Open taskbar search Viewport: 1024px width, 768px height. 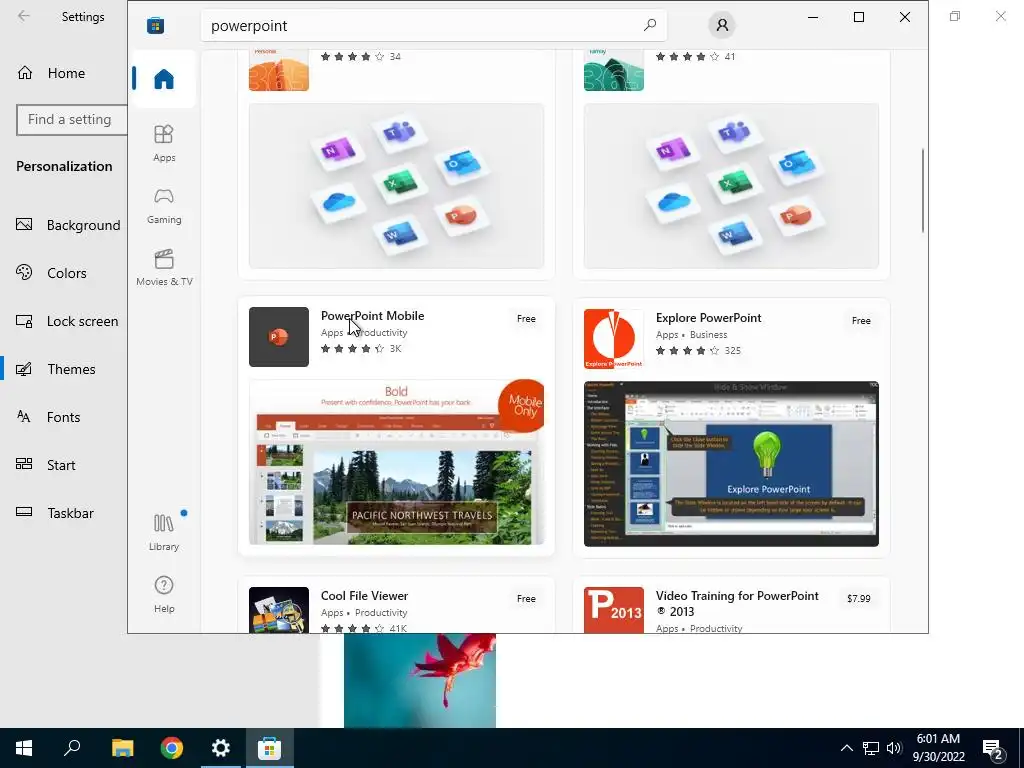pyautogui.click(x=72, y=748)
